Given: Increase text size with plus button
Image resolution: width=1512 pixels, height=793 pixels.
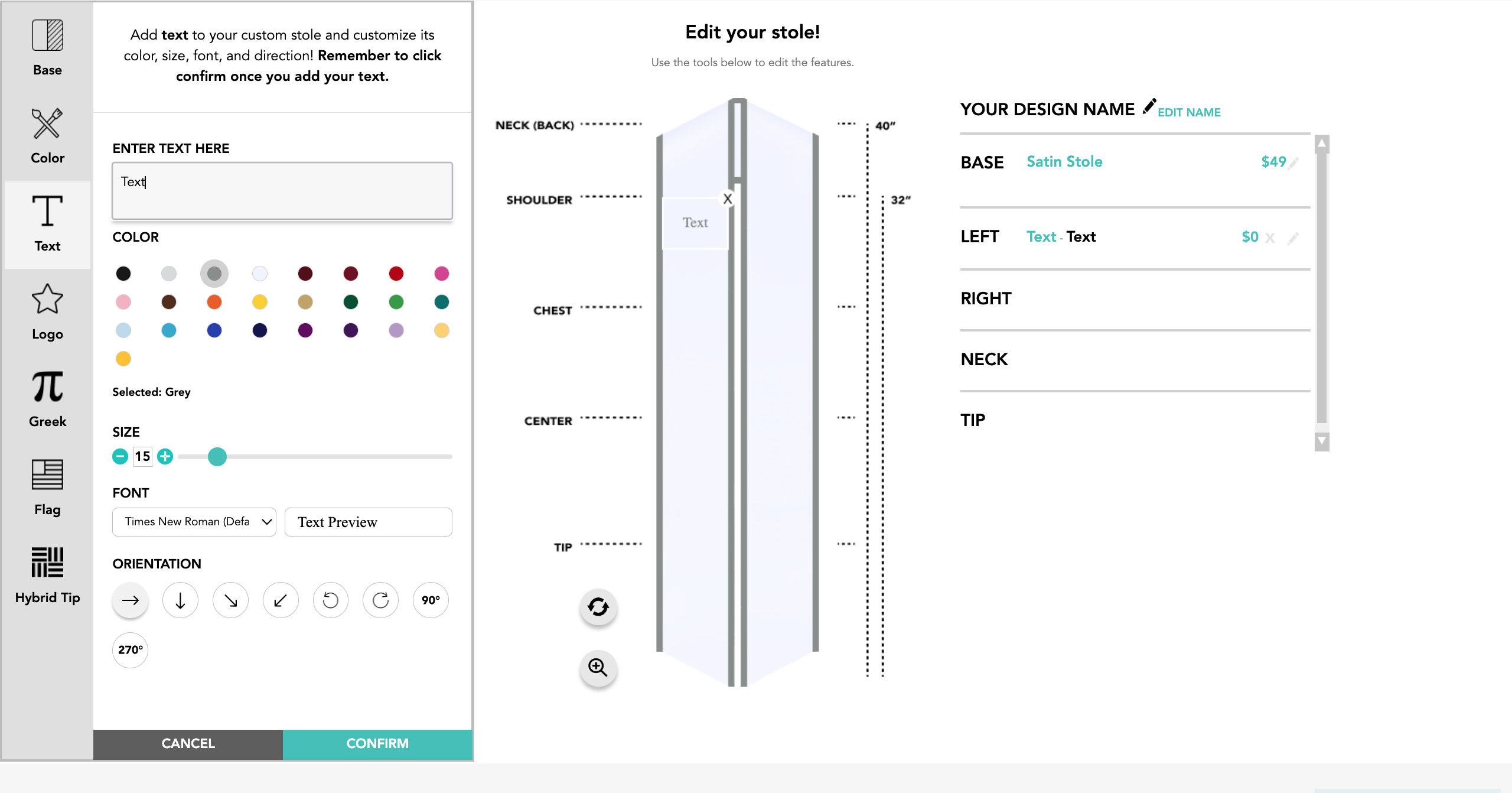Looking at the screenshot, I should point(165,456).
